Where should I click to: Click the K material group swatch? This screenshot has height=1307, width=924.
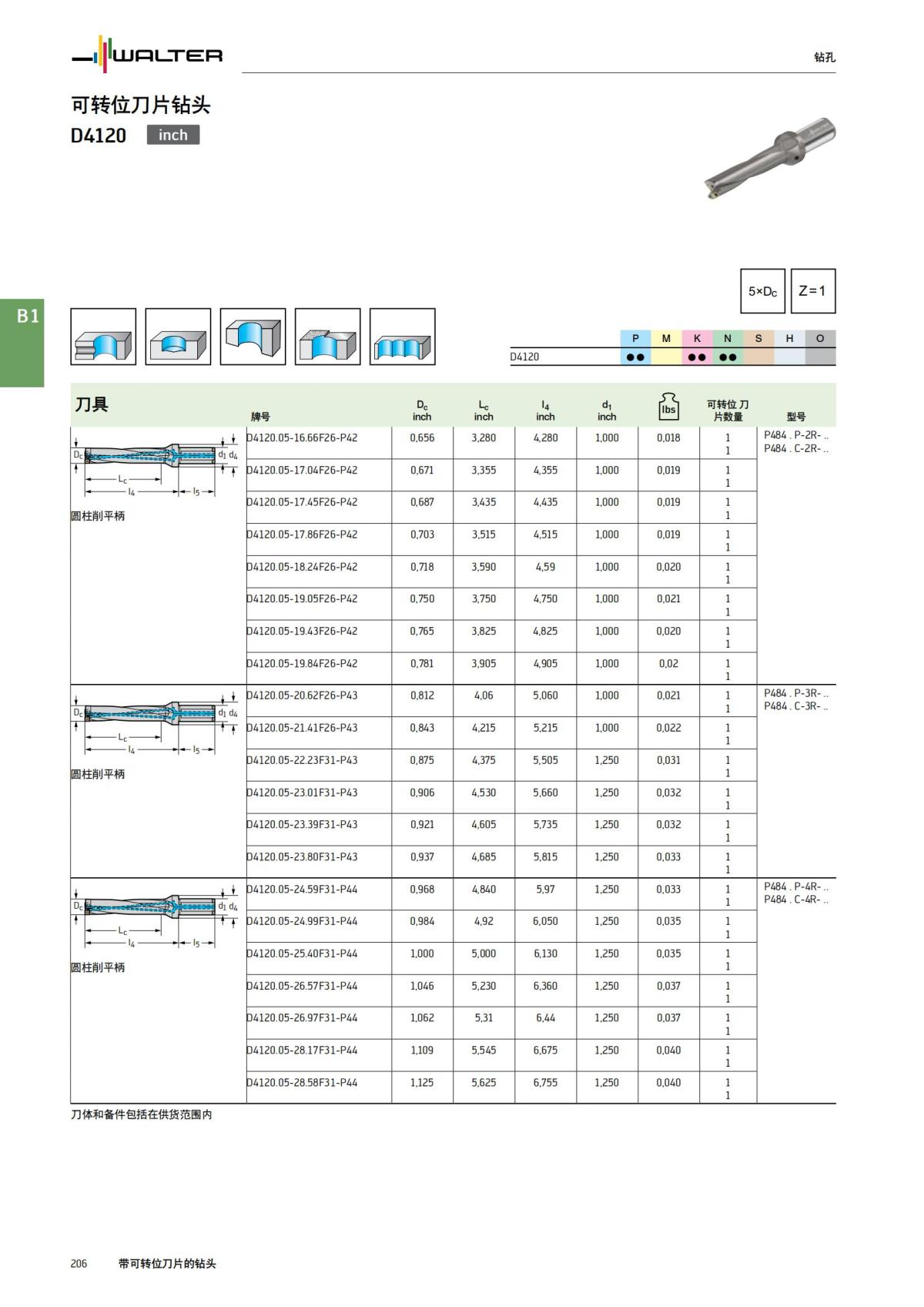tap(697, 338)
